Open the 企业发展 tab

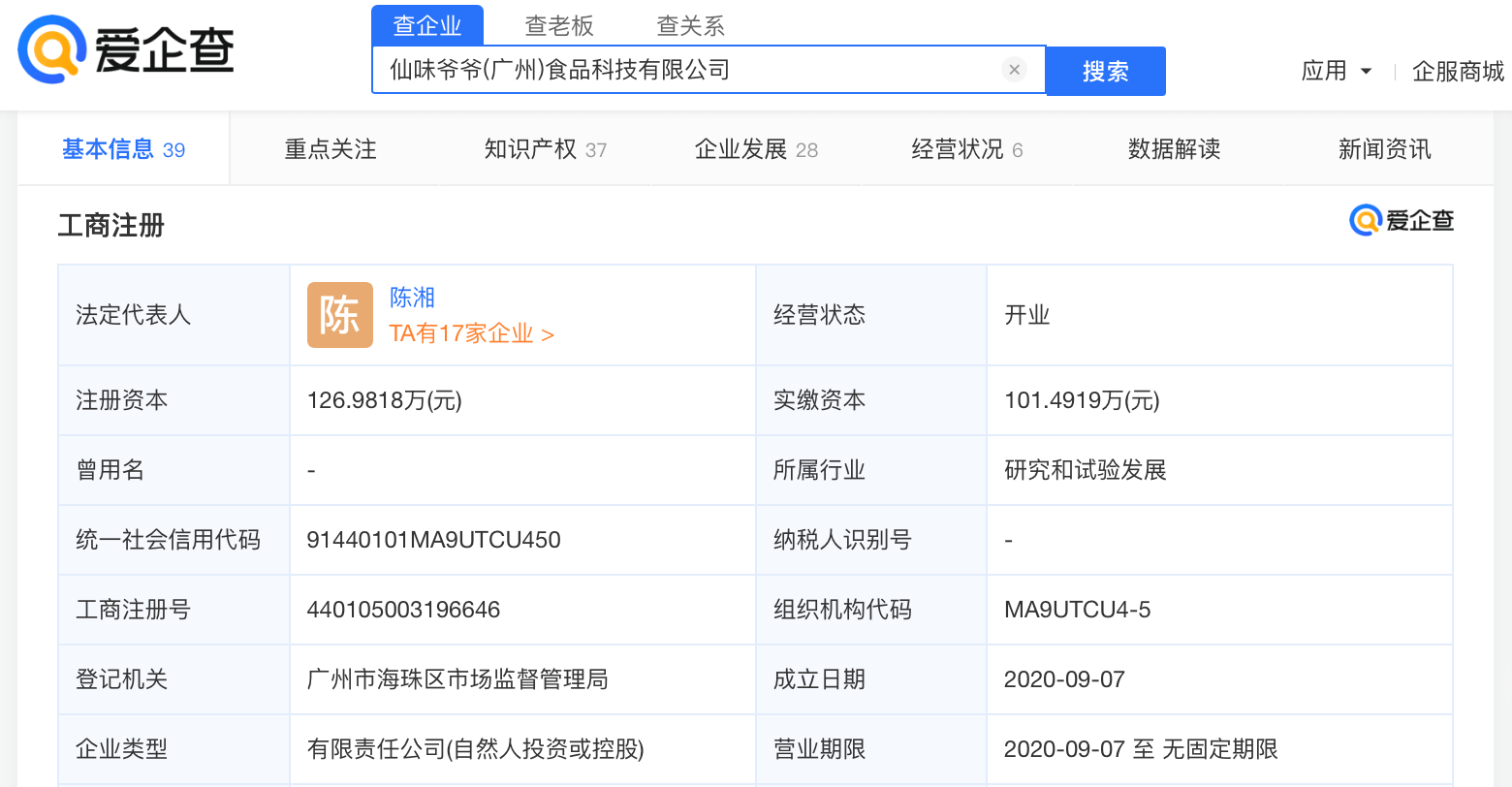point(756,149)
